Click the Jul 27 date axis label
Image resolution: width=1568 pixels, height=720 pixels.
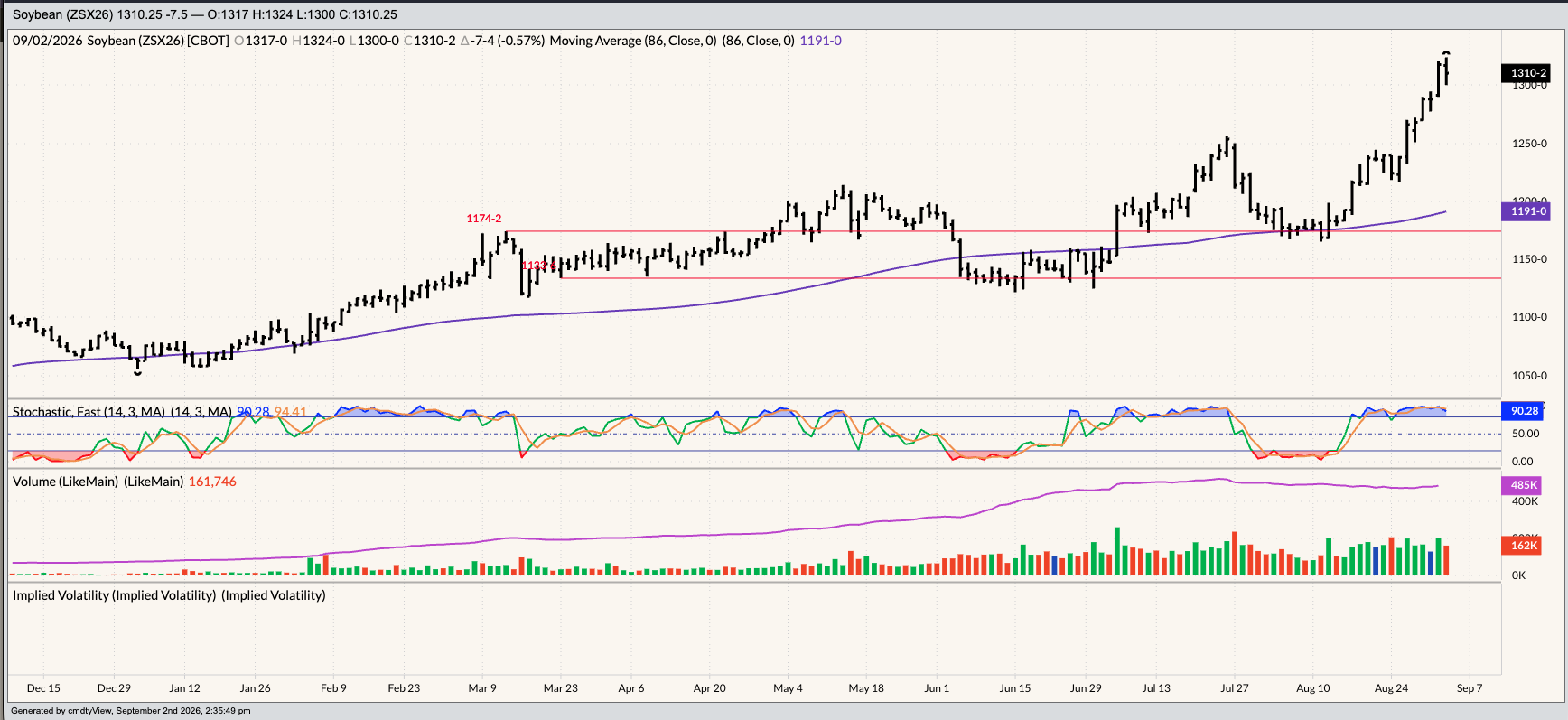tap(1235, 688)
